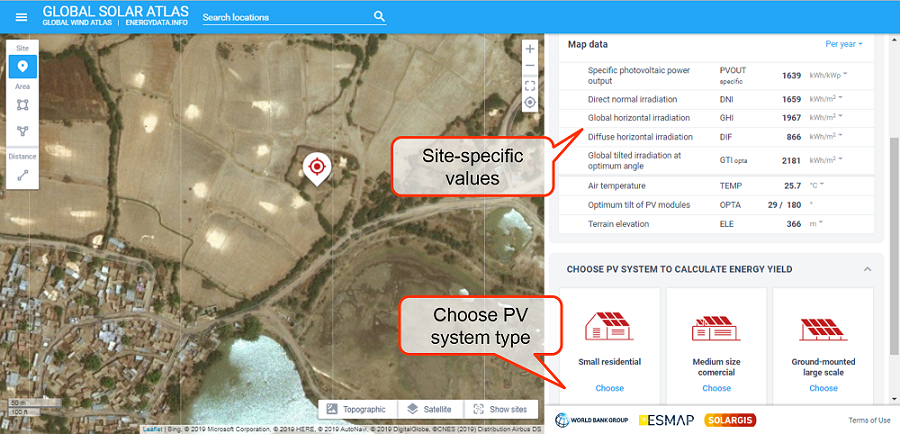
Task: Activate the Distance measuring tool
Action: (22, 175)
